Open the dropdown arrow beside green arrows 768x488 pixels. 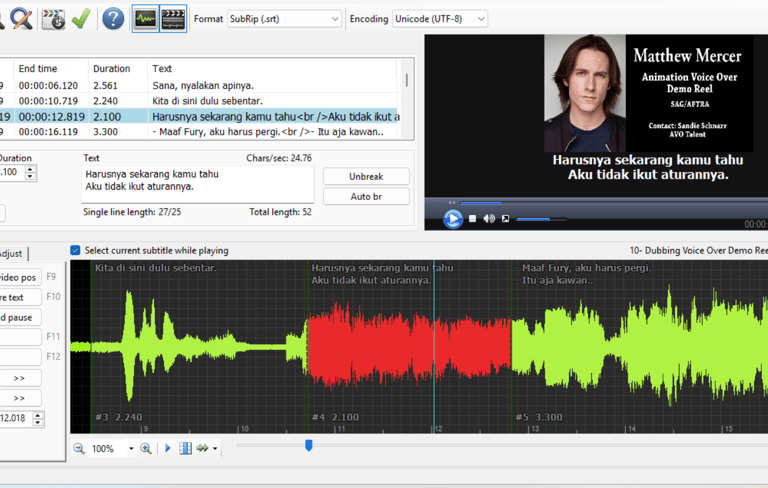pyautogui.click(x=215, y=448)
